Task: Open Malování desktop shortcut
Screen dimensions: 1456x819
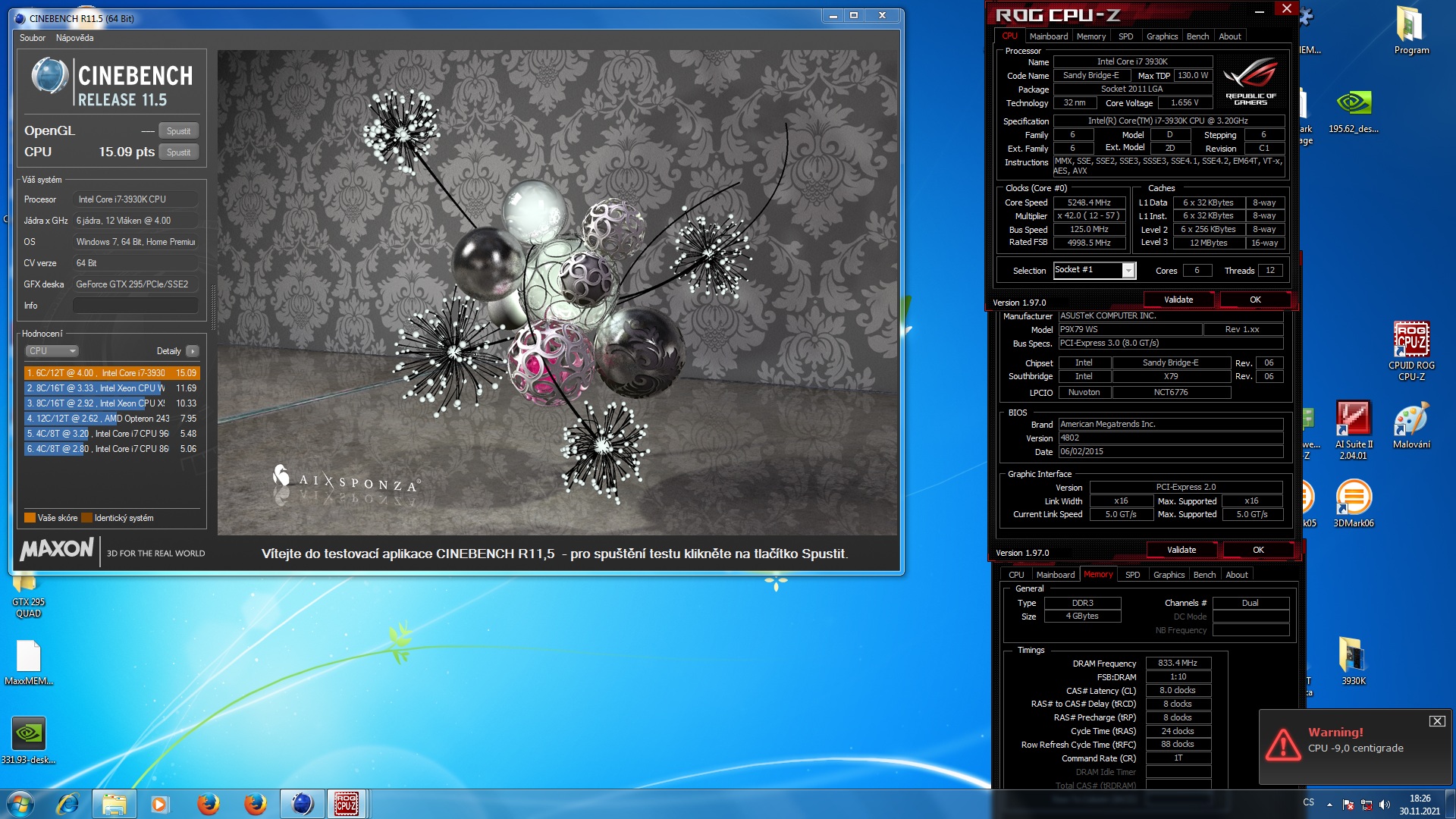Action: click(x=1411, y=425)
